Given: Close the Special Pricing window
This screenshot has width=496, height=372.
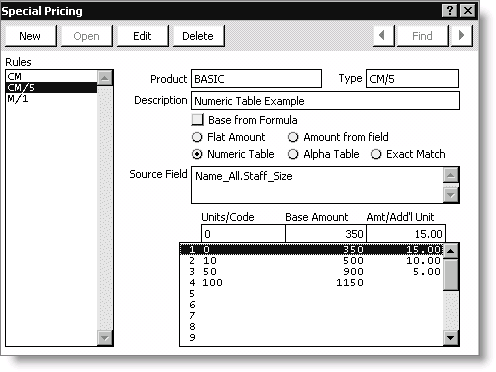Looking at the screenshot, I should (x=468, y=11).
